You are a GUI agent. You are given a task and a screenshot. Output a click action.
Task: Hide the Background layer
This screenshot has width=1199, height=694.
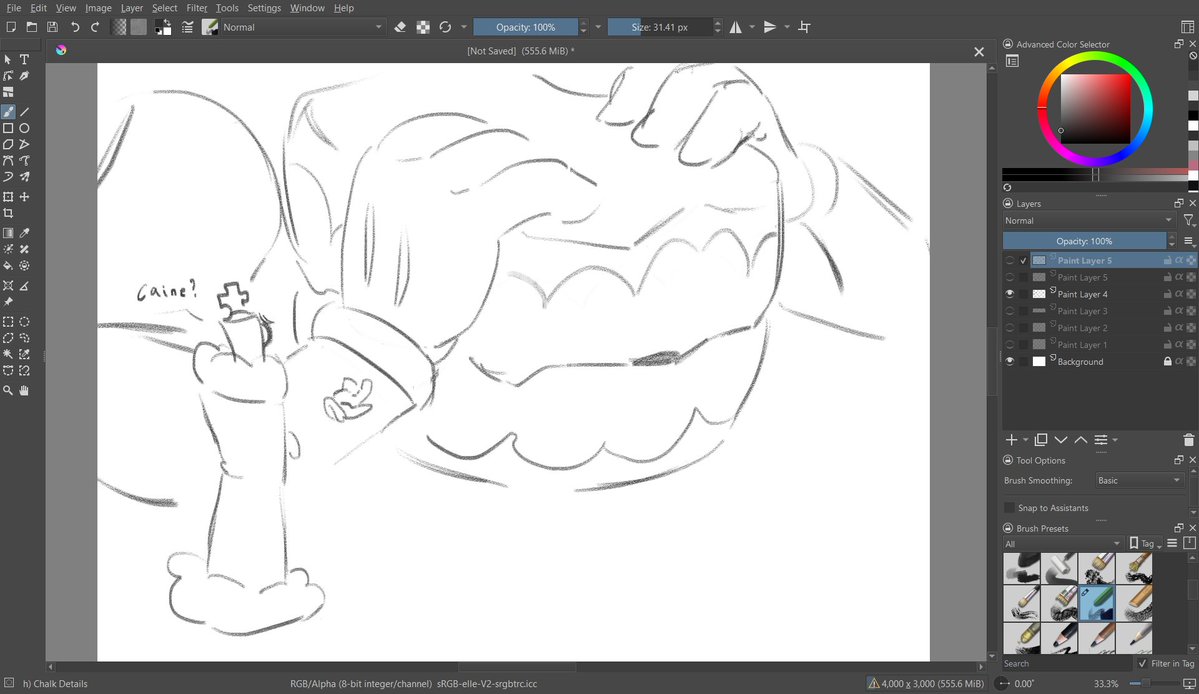1009,362
